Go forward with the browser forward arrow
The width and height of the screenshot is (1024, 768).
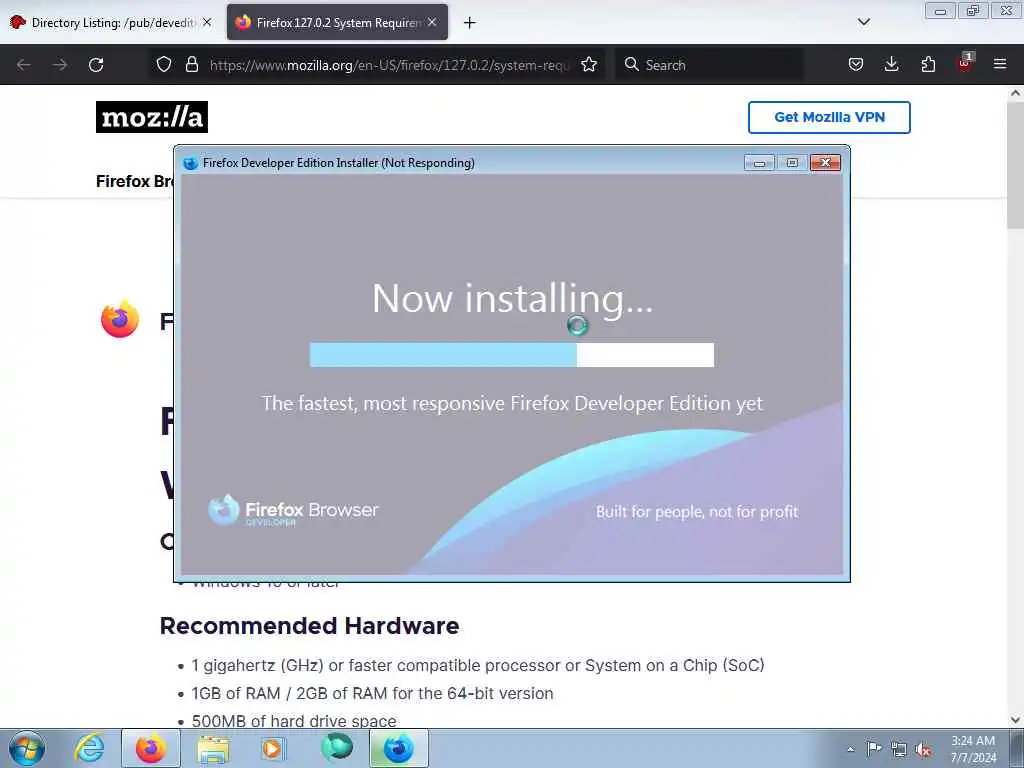tap(60, 65)
